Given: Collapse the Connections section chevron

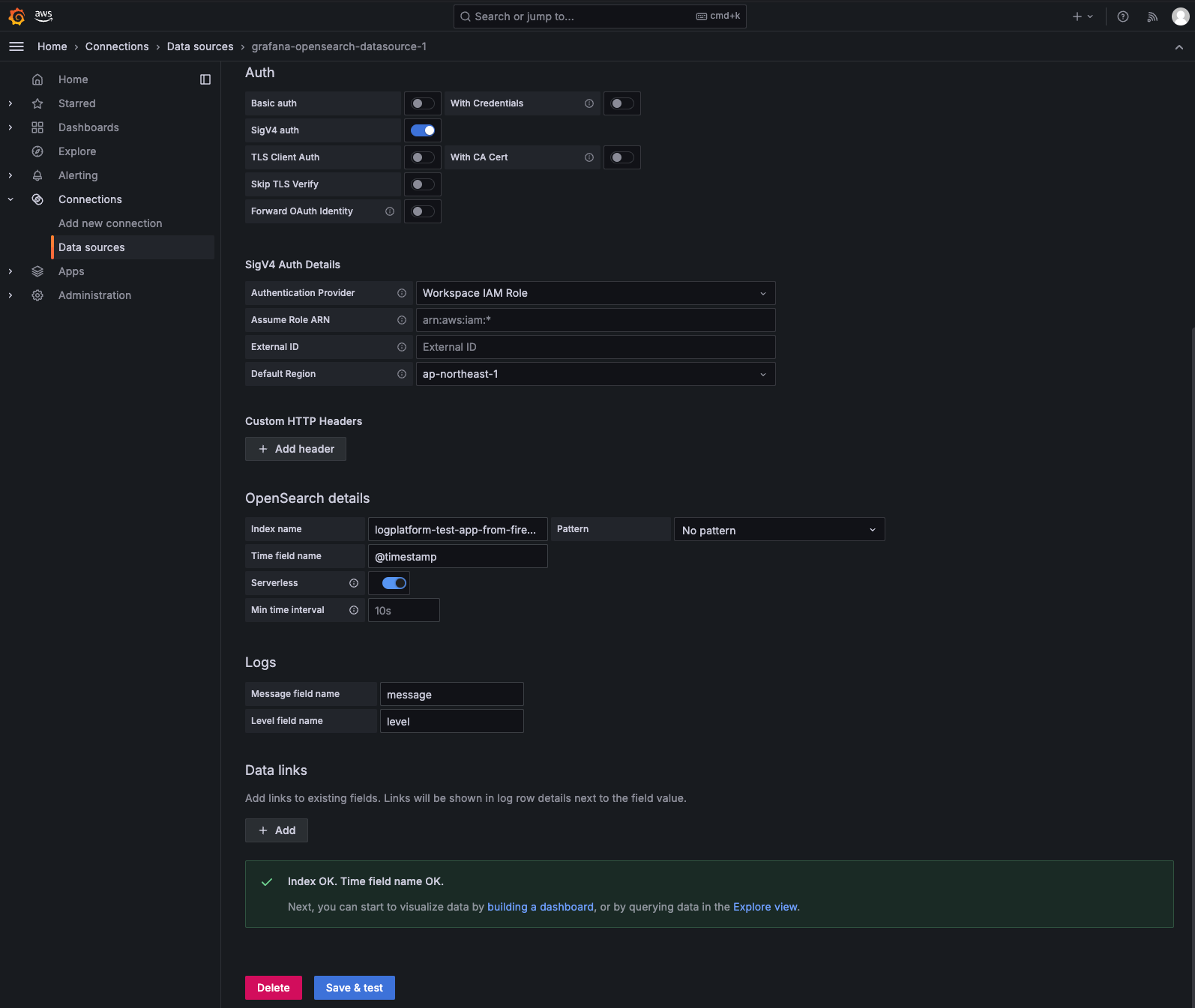Looking at the screenshot, I should (x=10, y=199).
